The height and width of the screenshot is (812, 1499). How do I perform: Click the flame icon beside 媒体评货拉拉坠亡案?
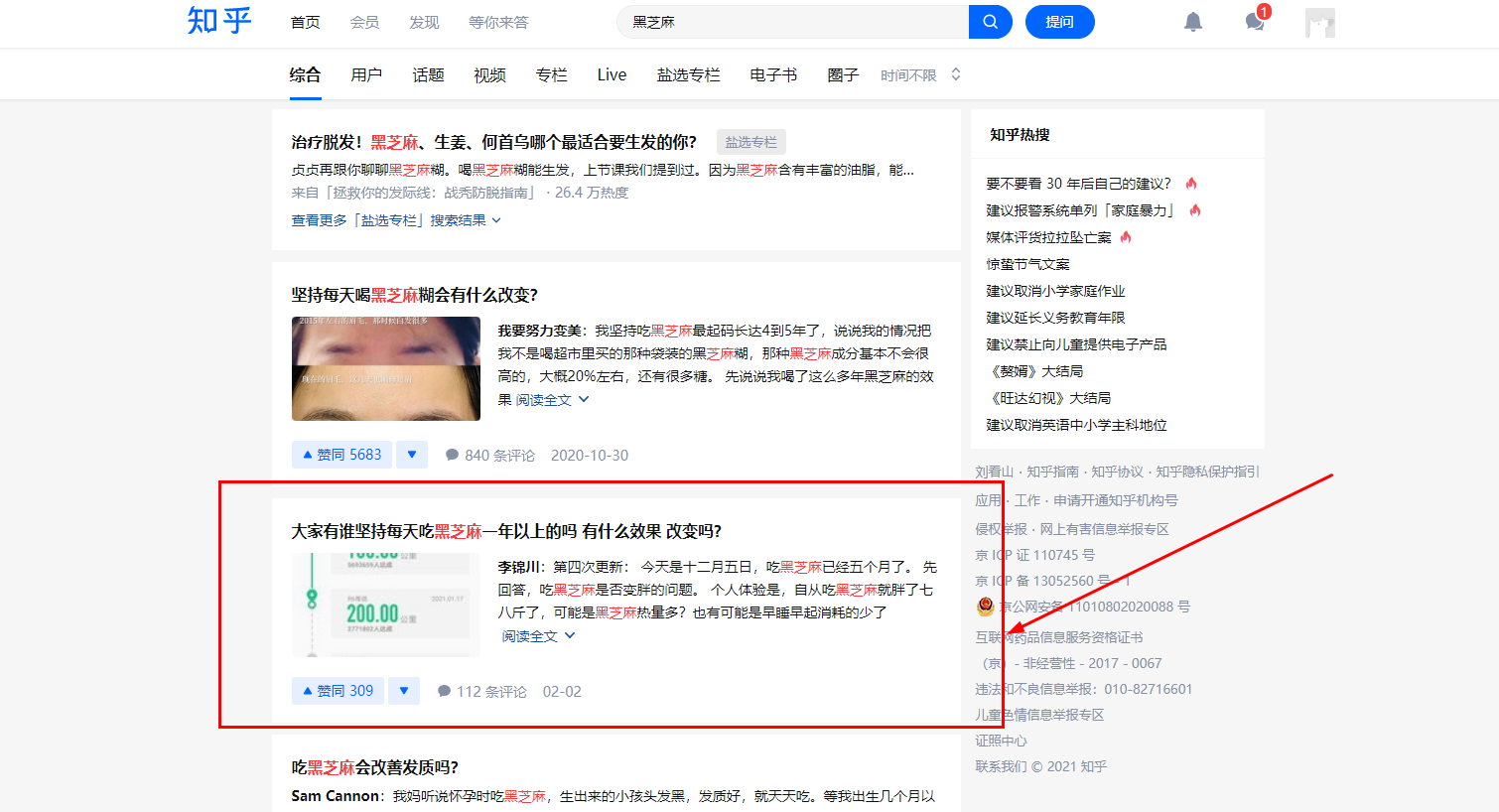[x=1126, y=237]
